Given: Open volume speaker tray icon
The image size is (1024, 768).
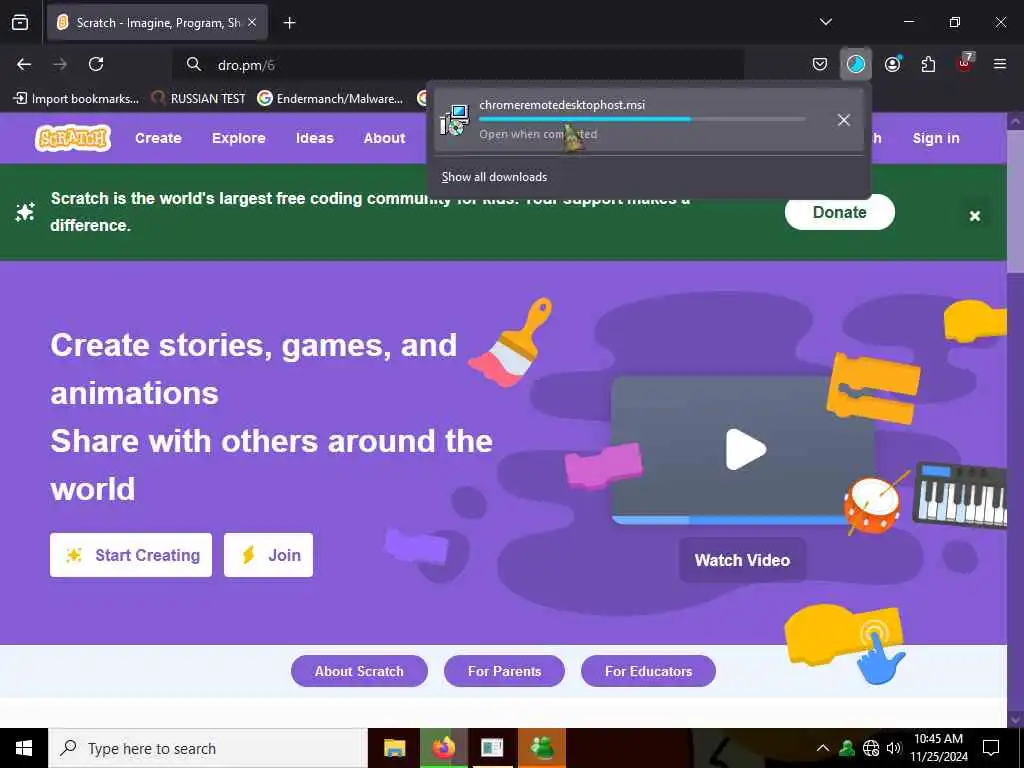Looking at the screenshot, I should [x=894, y=748].
